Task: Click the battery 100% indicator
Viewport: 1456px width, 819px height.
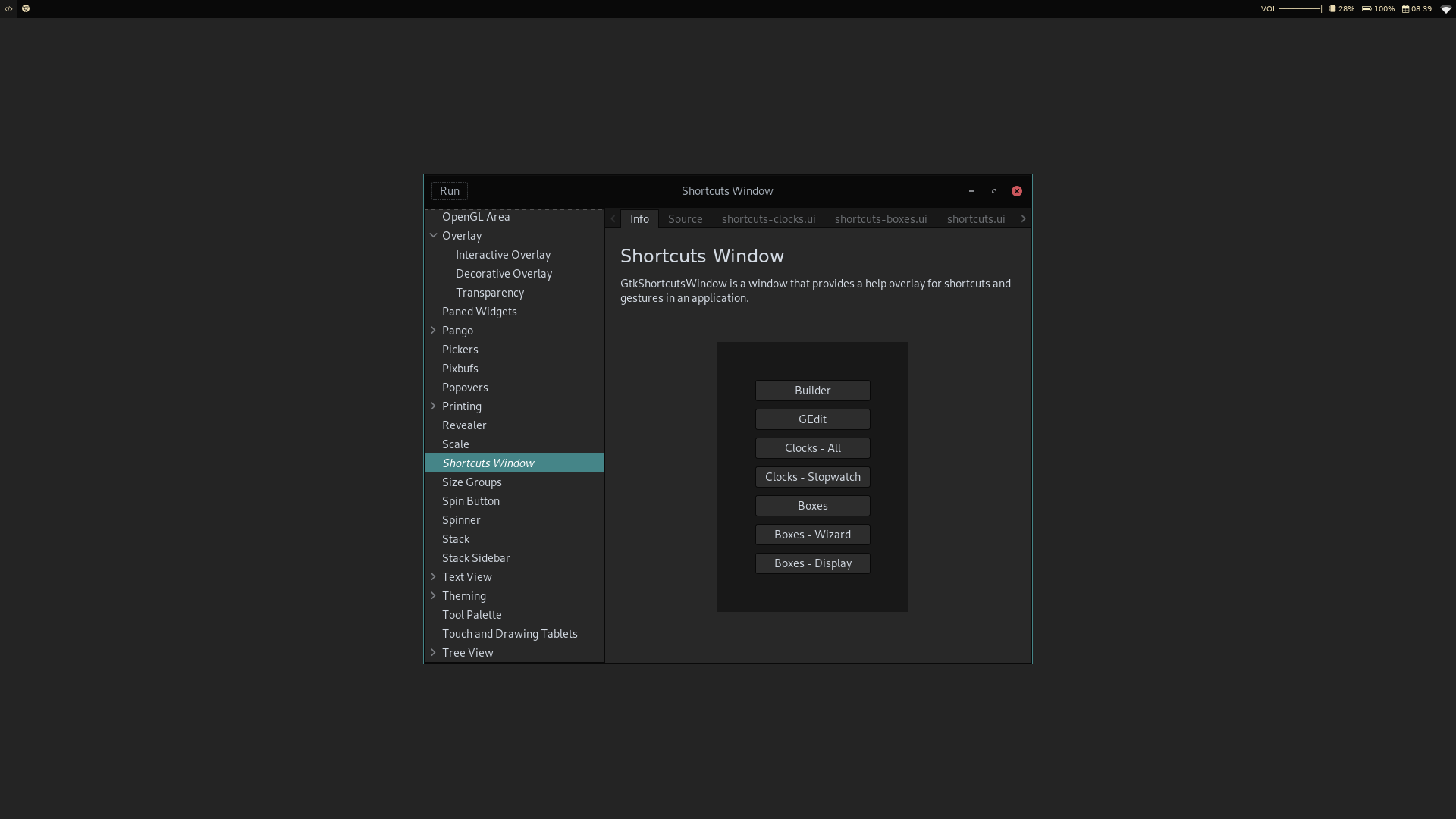Action: point(1378,9)
